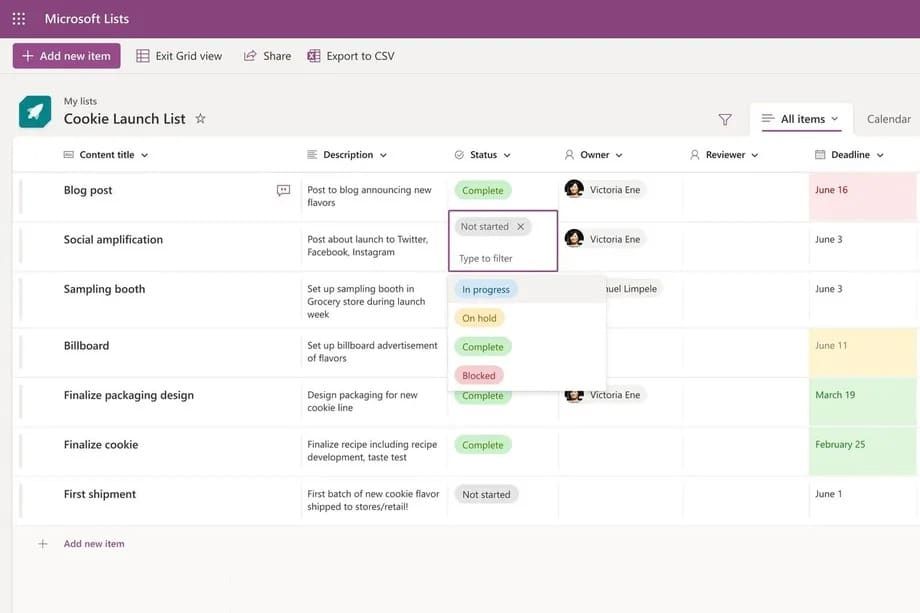
Task: Click Add new item below the list
Action: point(93,543)
